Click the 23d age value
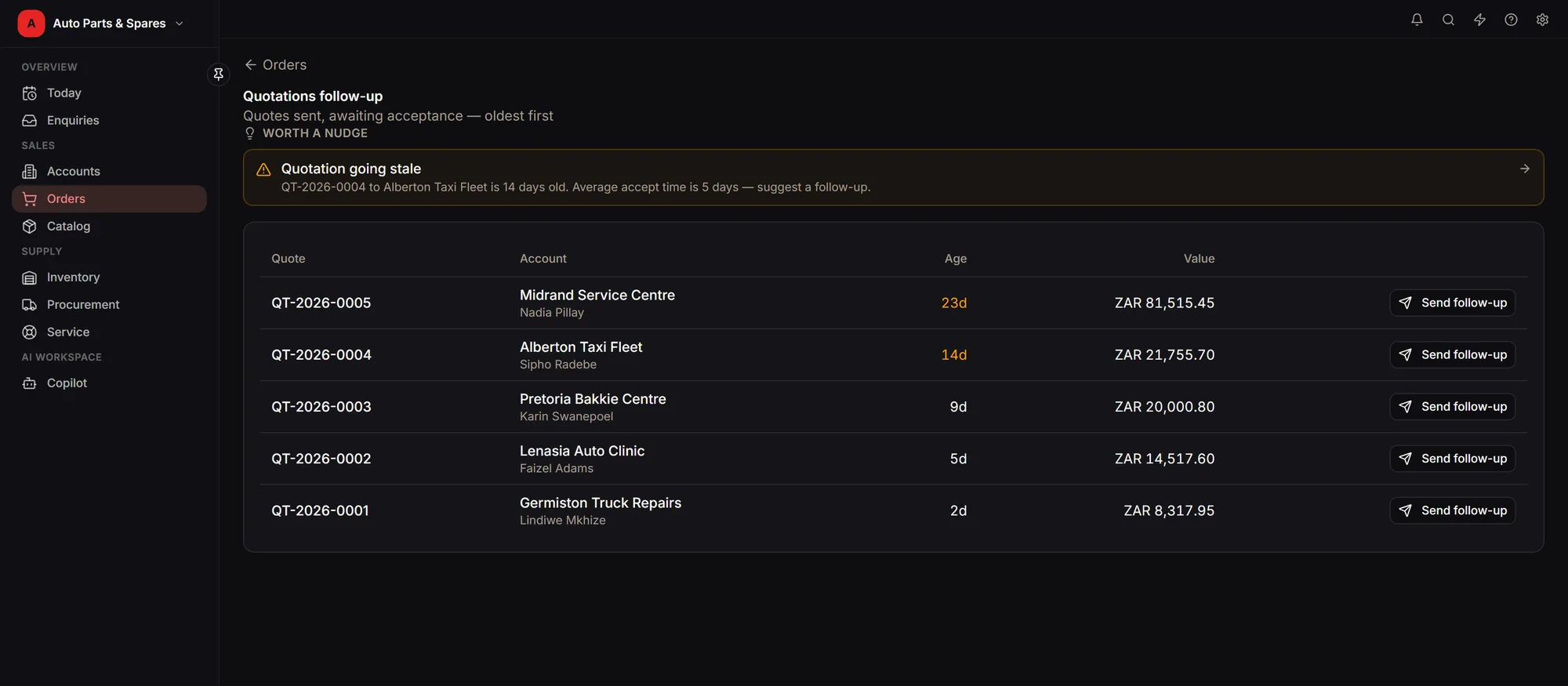The width and height of the screenshot is (1568, 686). tap(953, 303)
